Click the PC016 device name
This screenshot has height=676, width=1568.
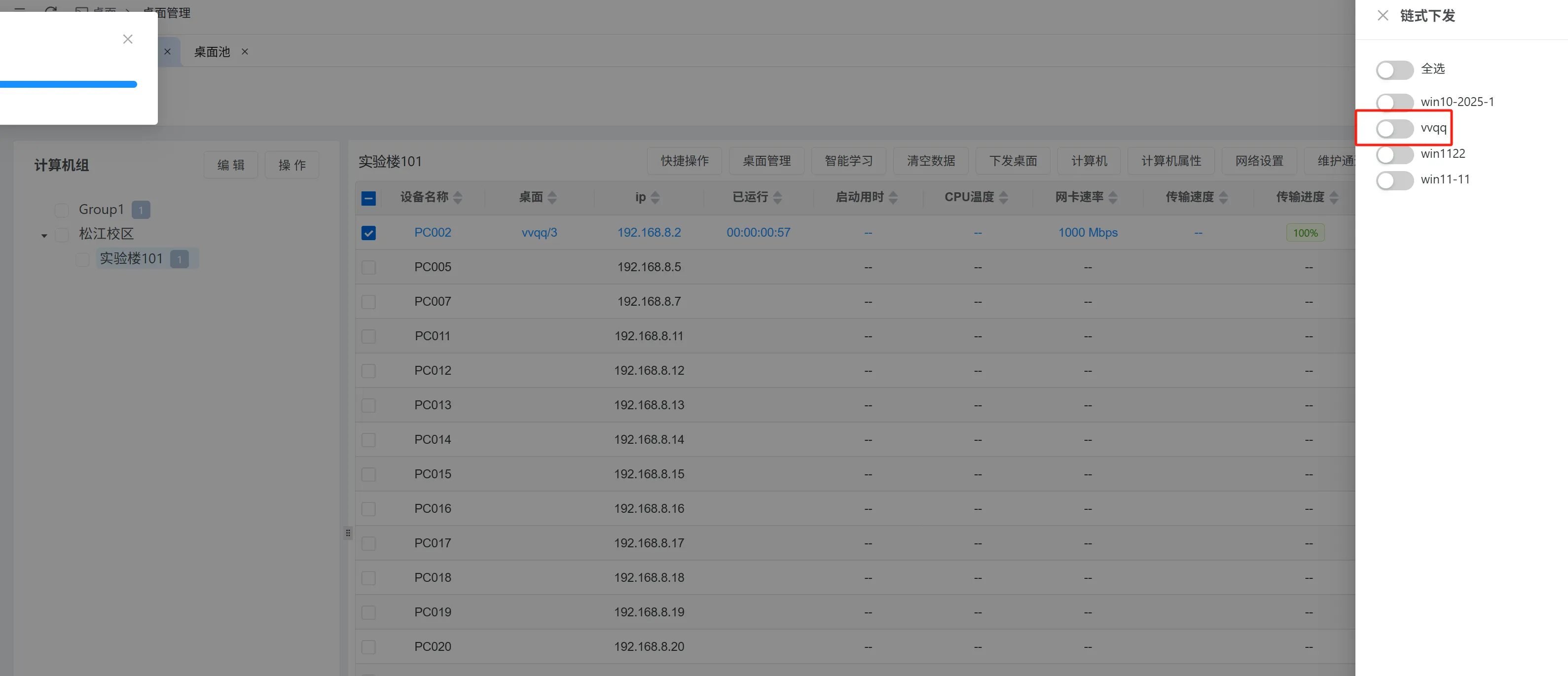[432, 509]
